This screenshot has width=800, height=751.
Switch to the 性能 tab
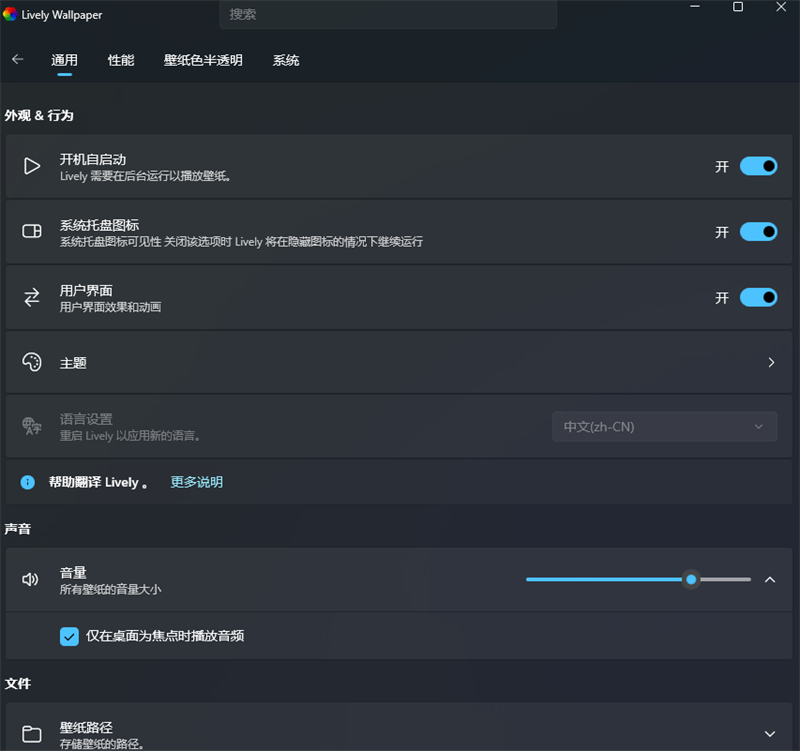(121, 60)
